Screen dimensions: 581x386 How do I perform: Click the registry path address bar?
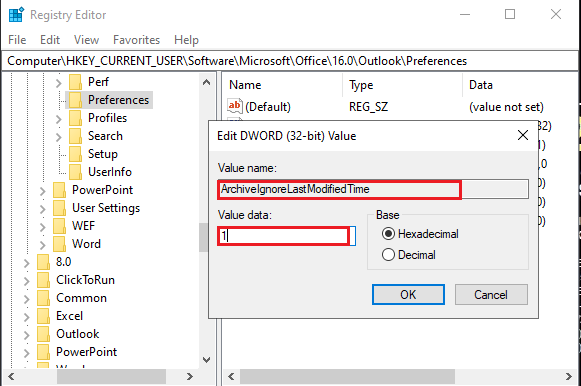[x=290, y=61]
